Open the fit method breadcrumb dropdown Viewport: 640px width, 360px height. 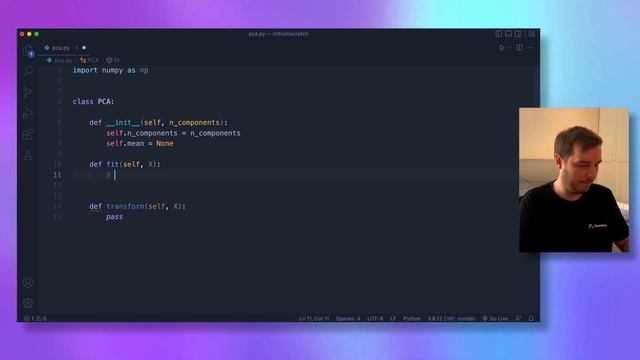pyautogui.click(x=113, y=60)
